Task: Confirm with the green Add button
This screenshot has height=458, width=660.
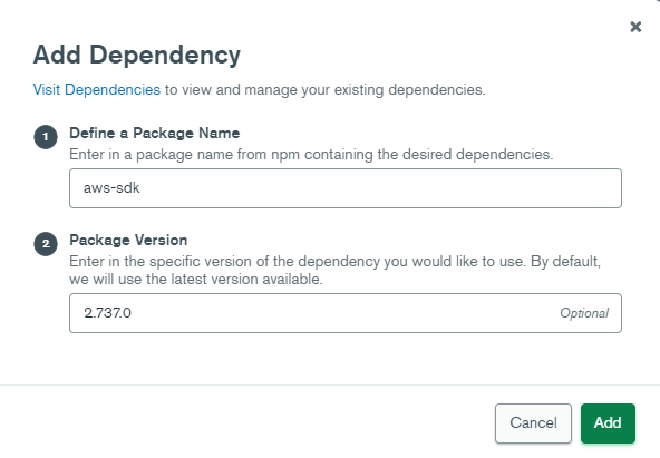Action: tap(607, 423)
